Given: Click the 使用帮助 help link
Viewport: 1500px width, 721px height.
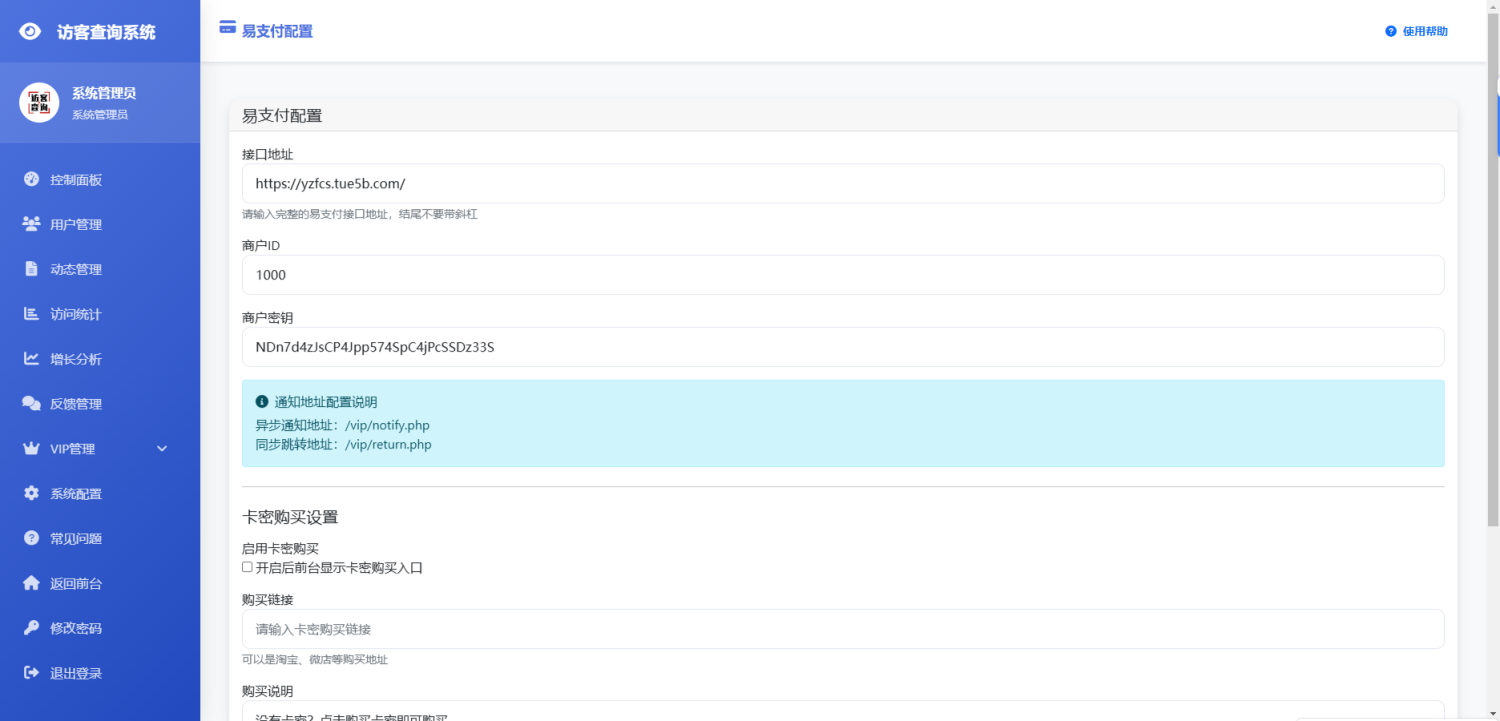Looking at the screenshot, I should coord(1417,31).
